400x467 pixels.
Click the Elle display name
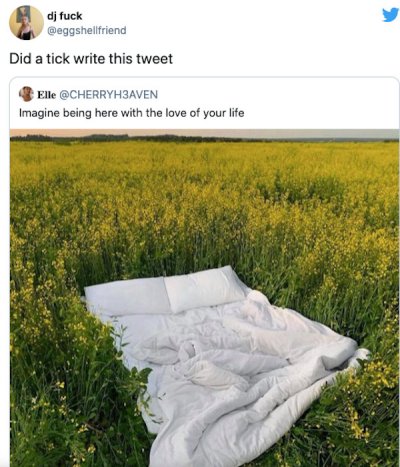(x=46, y=94)
